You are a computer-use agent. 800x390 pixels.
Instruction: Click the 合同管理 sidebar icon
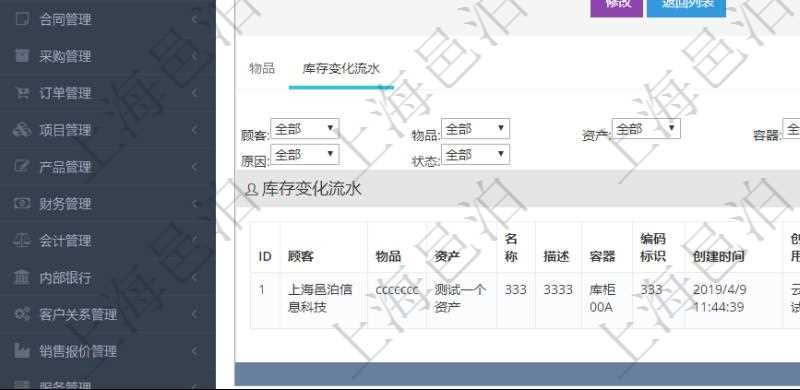coord(22,19)
